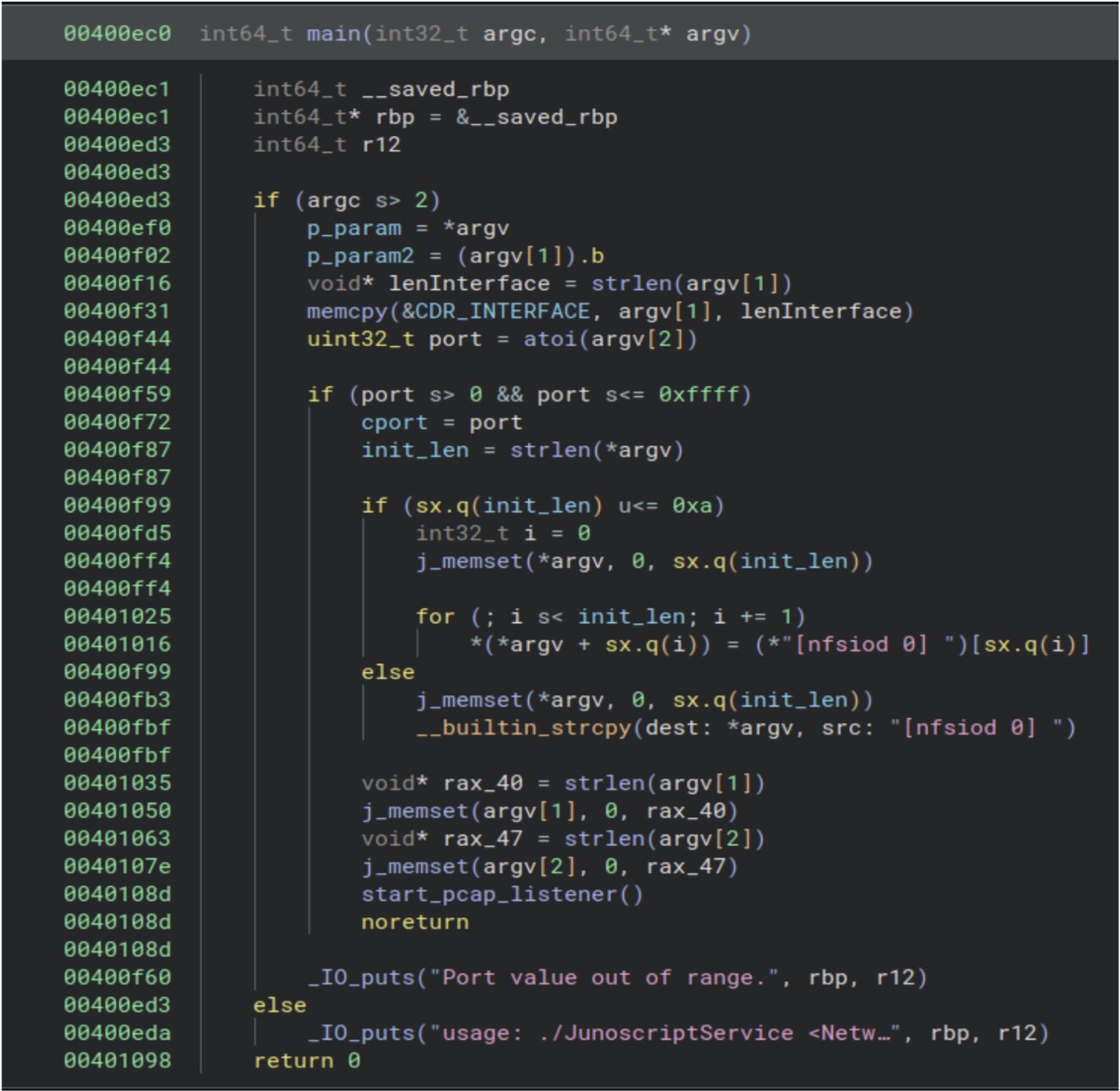The width and height of the screenshot is (1120, 1091).
Task: Click the __saved_rbp variable on first line
Action: coord(435,90)
